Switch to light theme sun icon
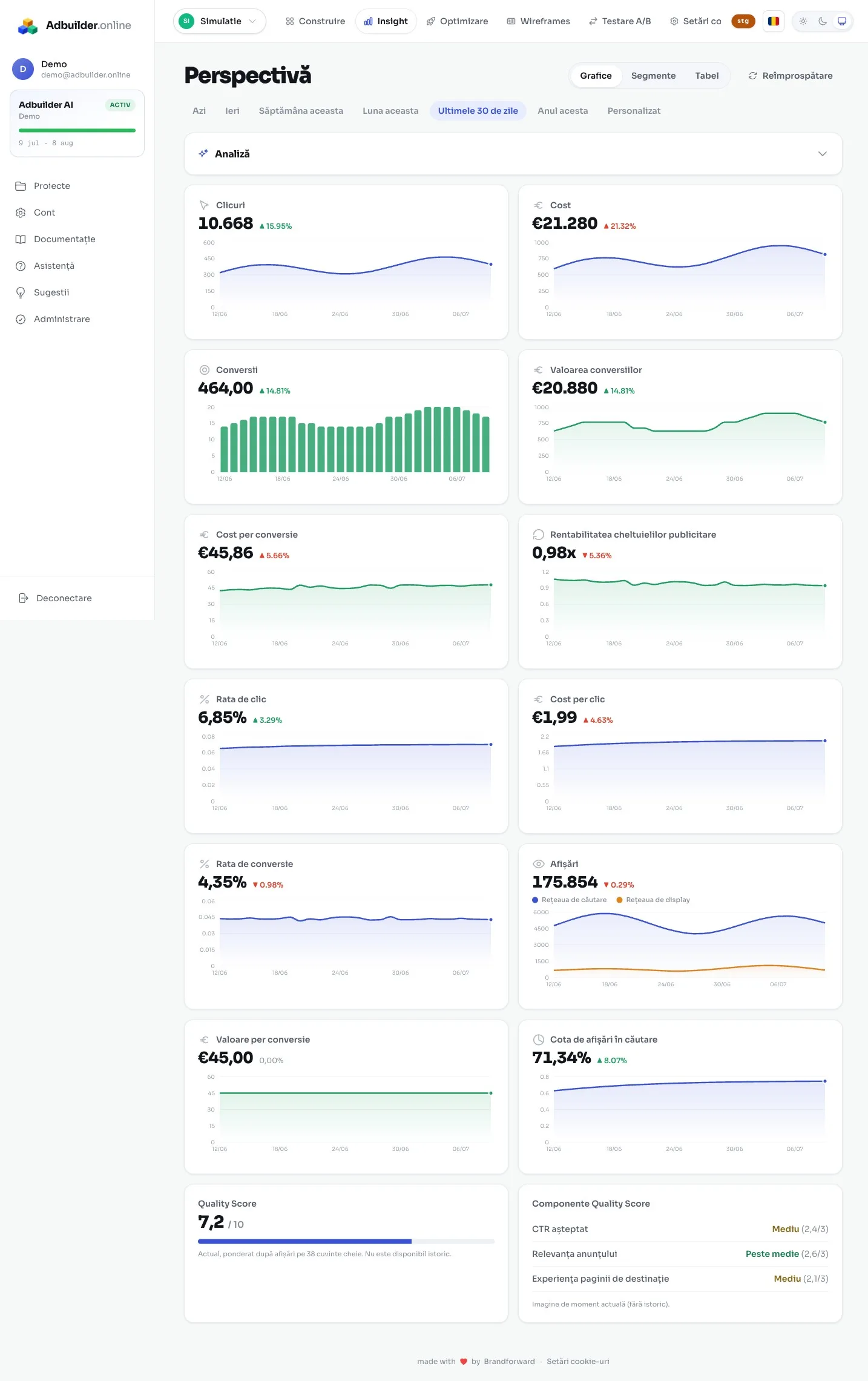The height and width of the screenshot is (1381, 868). click(x=803, y=21)
